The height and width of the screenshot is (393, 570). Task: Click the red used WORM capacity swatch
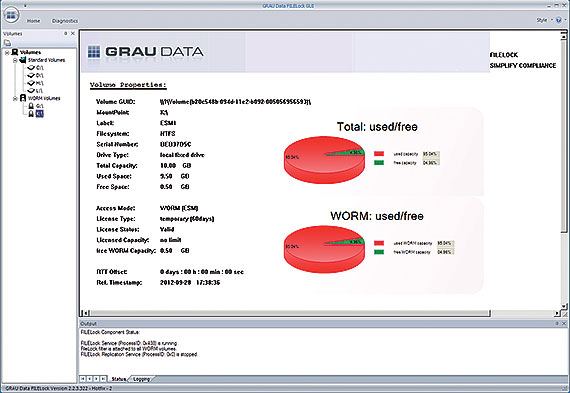379,243
